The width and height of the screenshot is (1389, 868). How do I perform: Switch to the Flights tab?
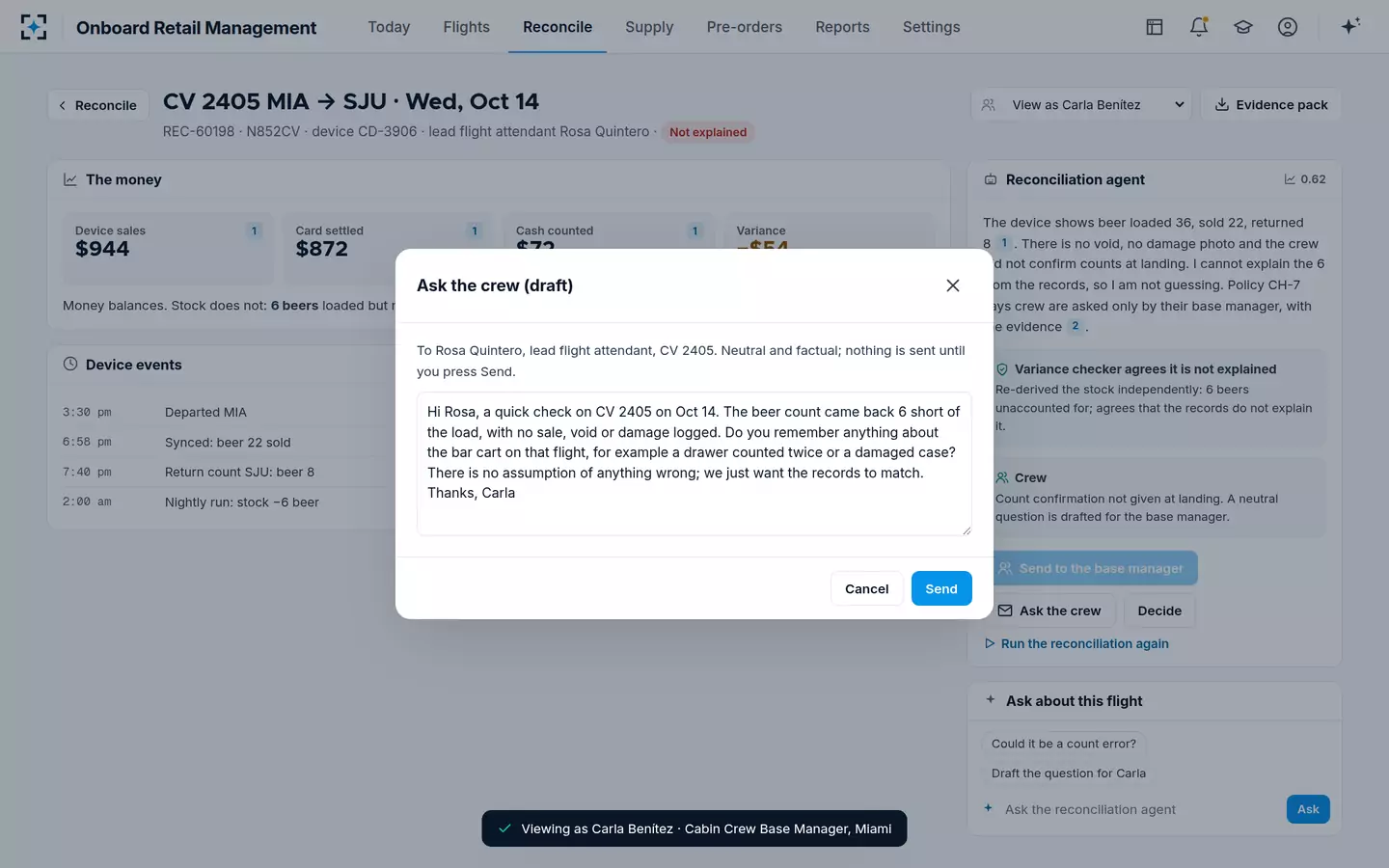[x=467, y=27]
